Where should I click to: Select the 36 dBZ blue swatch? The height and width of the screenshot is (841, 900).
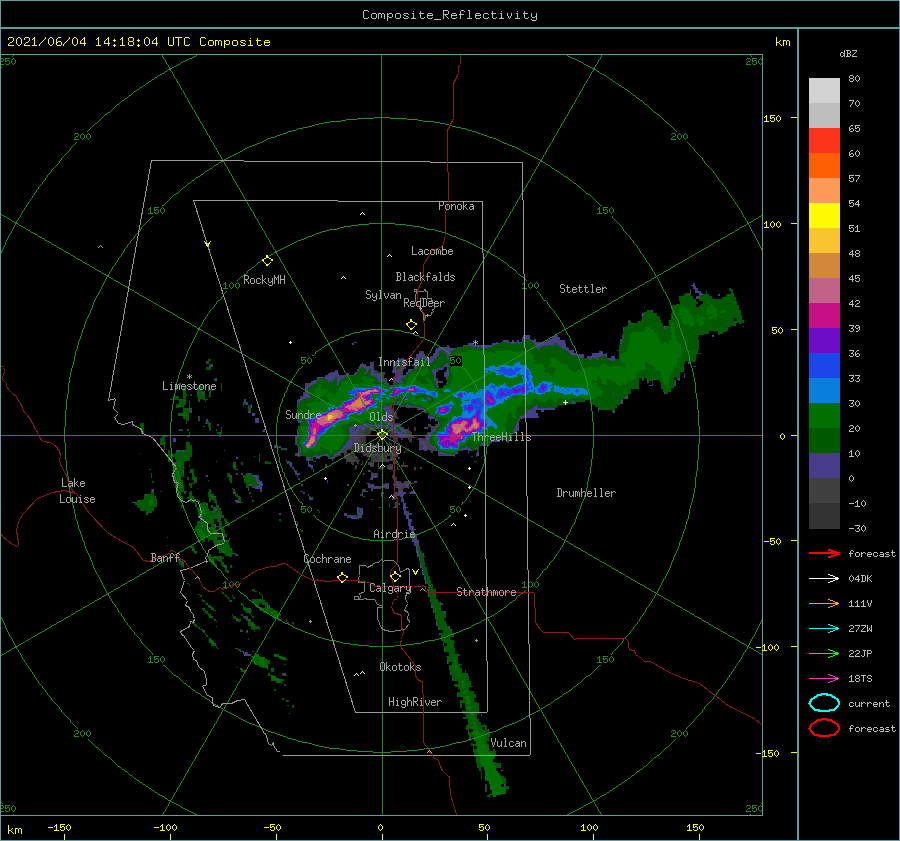pos(824,365)
